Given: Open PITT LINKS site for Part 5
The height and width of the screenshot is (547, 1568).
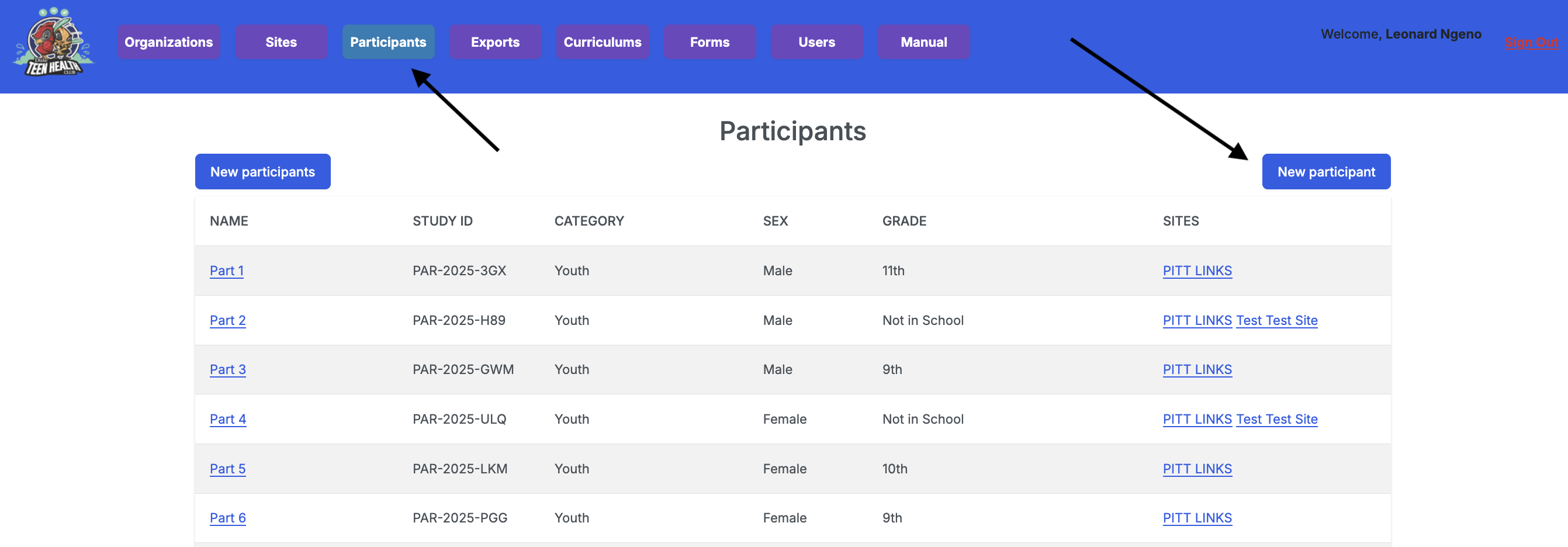Looking at the screenshot, I should [1197, 469].
